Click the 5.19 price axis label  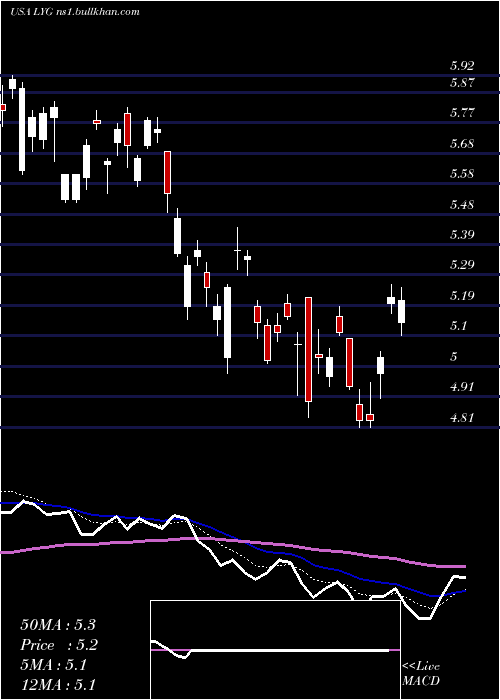pyautogui.click(x=462, y=296)
